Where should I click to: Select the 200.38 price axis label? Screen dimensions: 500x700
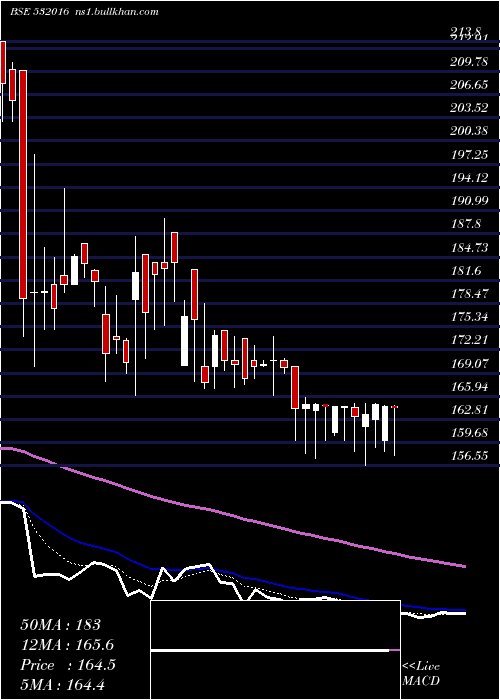point(469,132)
